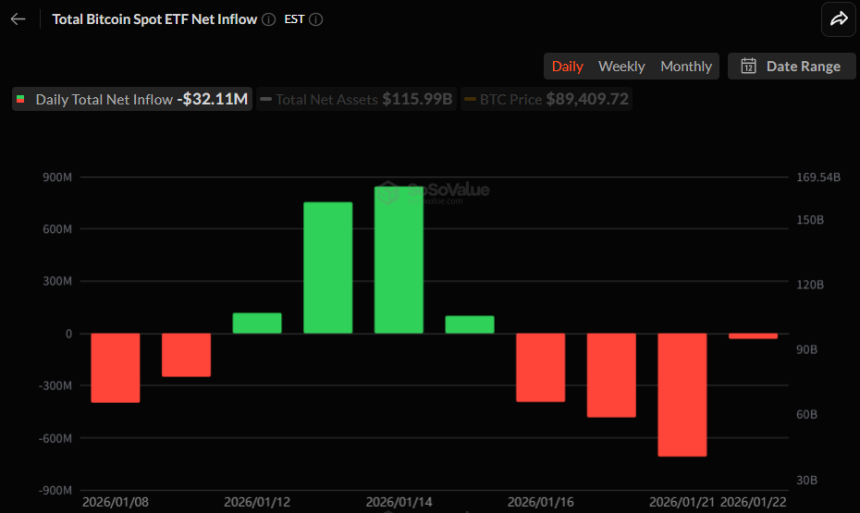This screenshot has width=860, height=513.
Task: Click the share arrow icon
Action: (835, 19)
